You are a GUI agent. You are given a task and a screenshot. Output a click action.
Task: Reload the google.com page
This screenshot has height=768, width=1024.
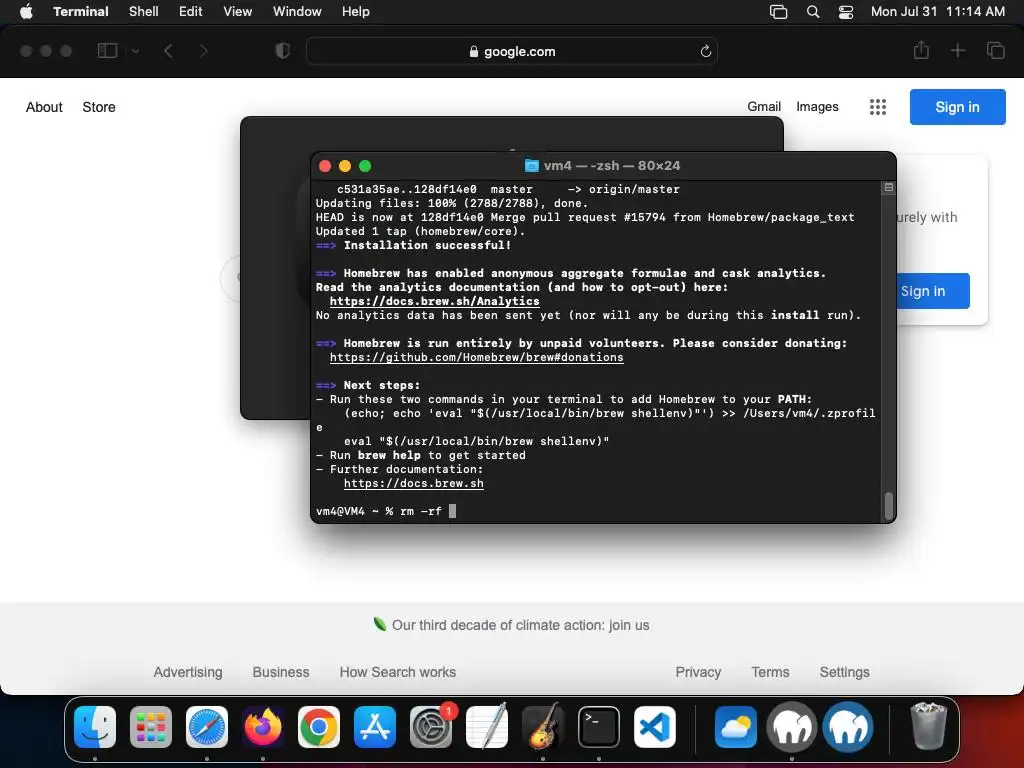tap(705, 51)
